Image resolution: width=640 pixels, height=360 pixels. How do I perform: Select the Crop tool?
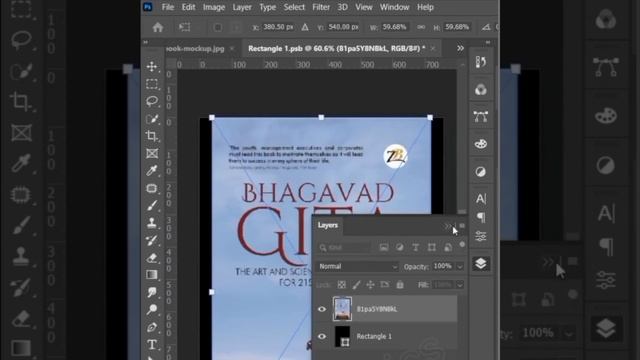(x=152, y=136)
